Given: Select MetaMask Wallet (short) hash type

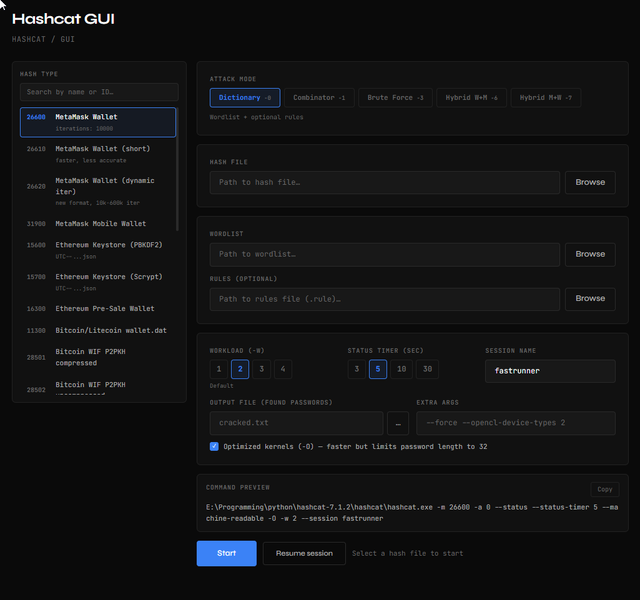Looking at the screenshot, I should (98, 154).
